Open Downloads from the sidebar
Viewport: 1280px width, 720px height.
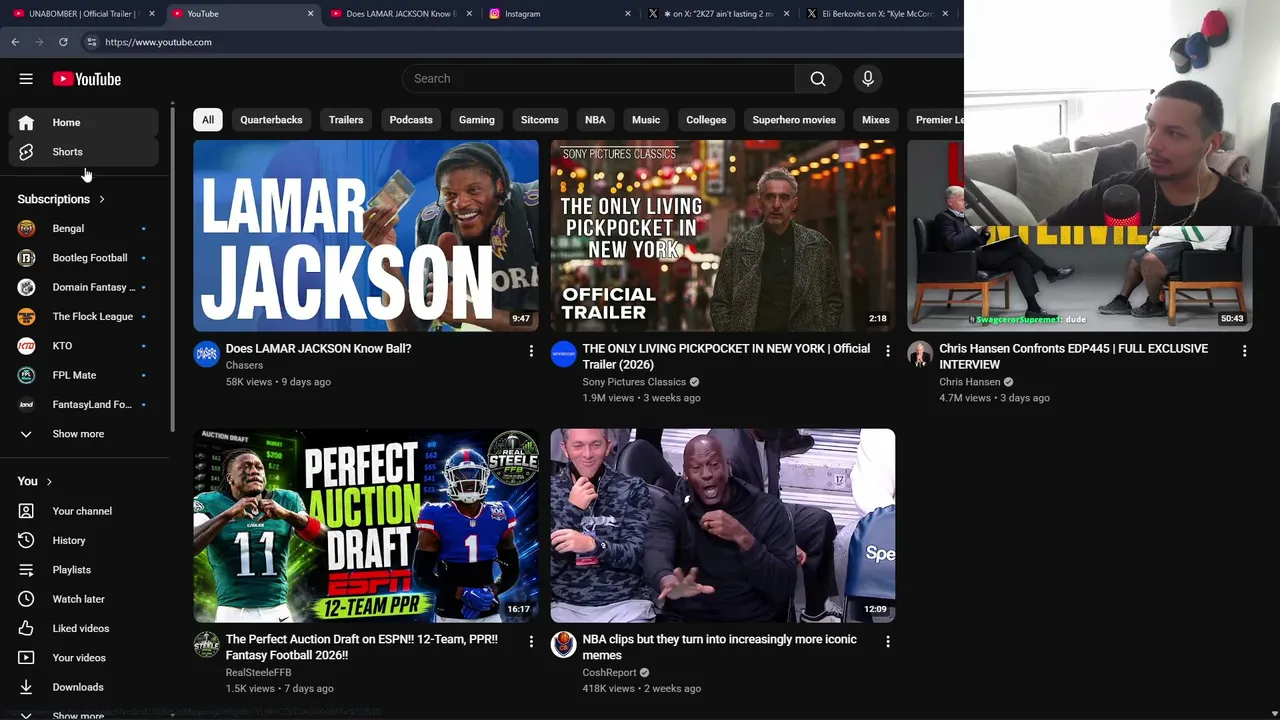pos(84,687)
